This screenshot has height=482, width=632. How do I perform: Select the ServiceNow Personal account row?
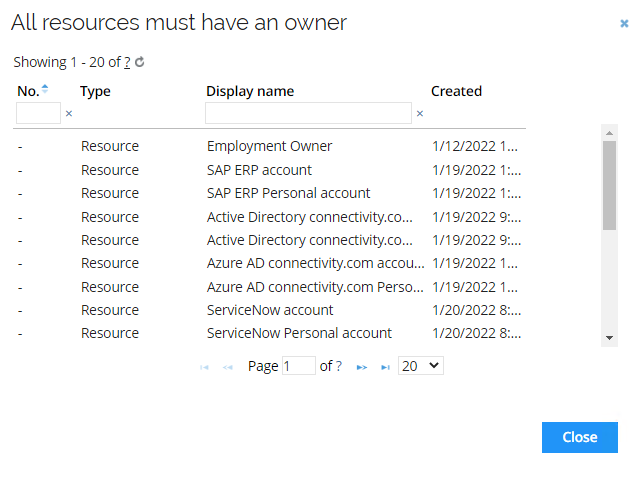pos(269,333)
